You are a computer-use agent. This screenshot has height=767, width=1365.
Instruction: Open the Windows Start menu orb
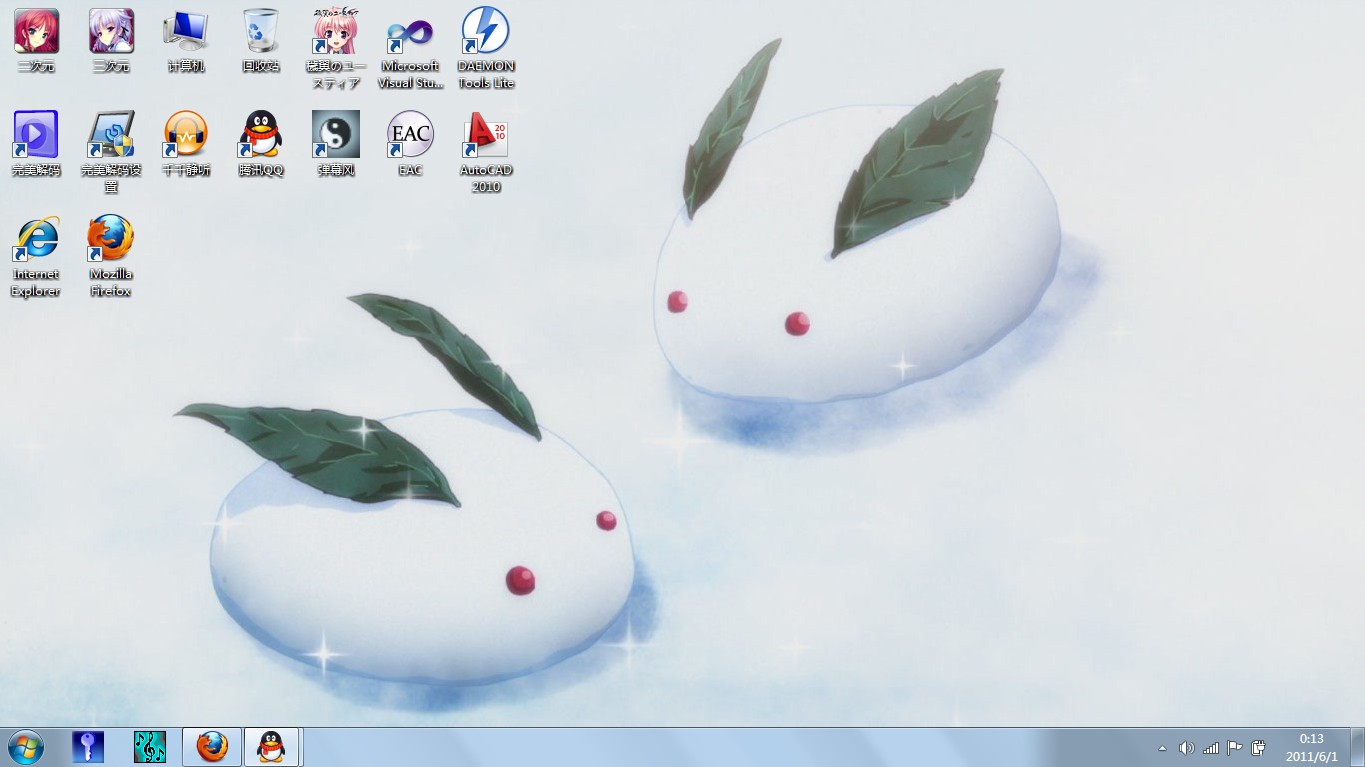(x=26, y=747)
